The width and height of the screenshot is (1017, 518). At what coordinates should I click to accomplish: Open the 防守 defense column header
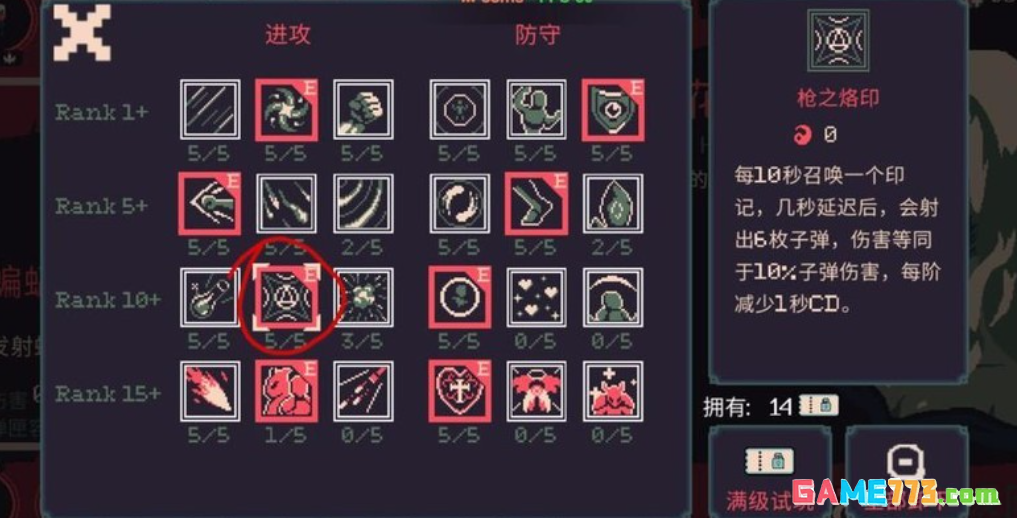(536, 36)
